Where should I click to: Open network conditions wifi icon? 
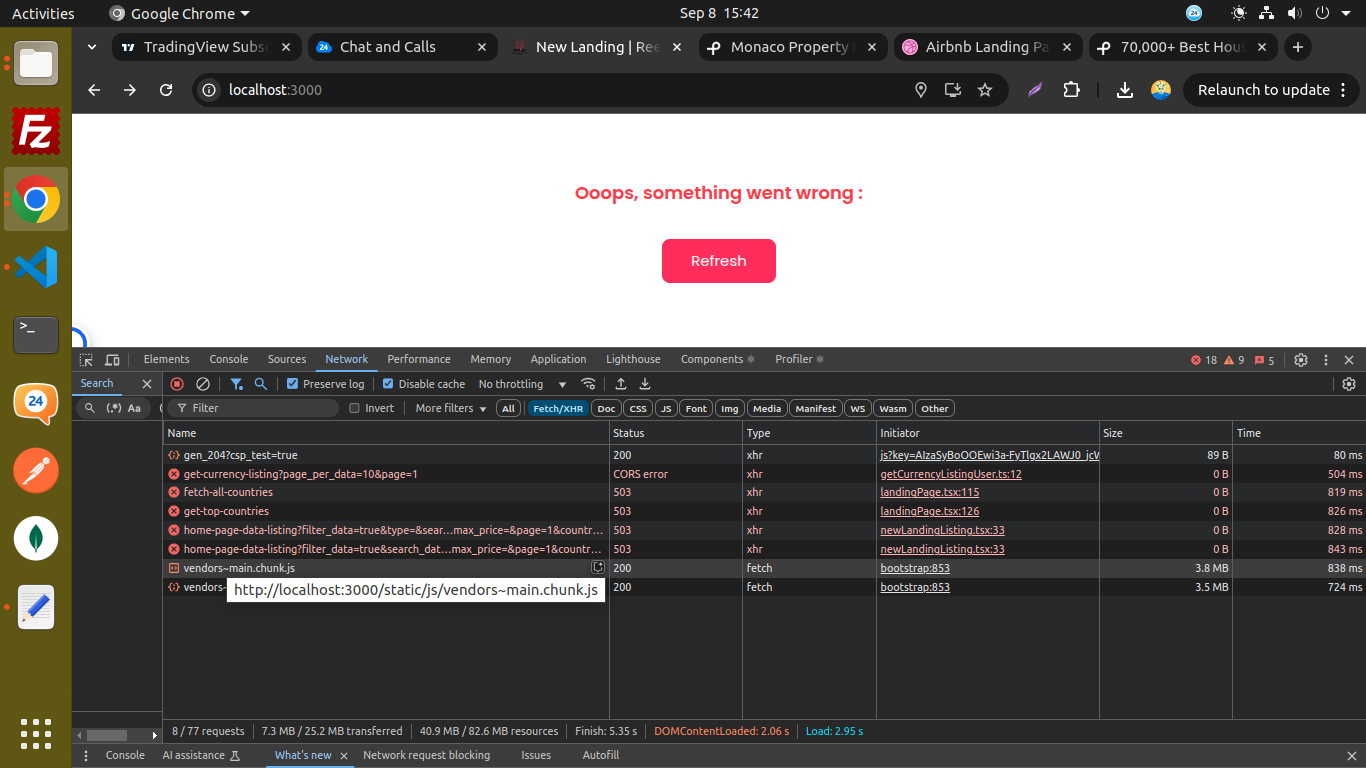[589, 384]
